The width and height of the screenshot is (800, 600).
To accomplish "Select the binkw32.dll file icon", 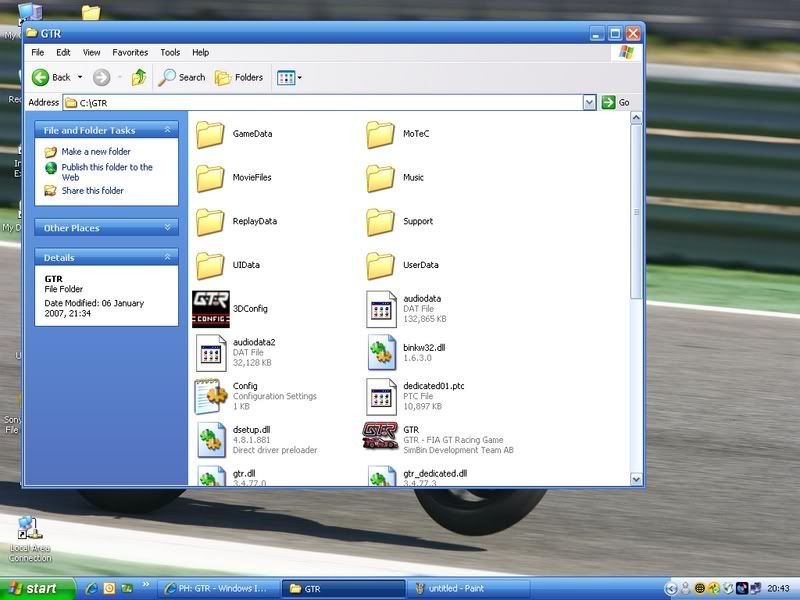I will point(381,352).
